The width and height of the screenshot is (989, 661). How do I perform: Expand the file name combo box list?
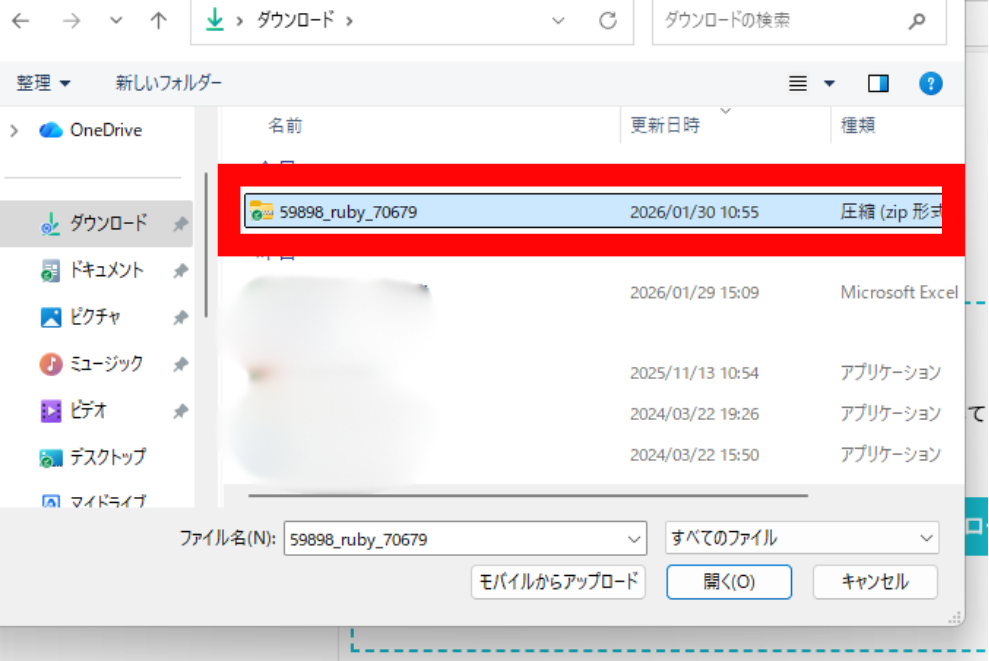coord(634,539)
